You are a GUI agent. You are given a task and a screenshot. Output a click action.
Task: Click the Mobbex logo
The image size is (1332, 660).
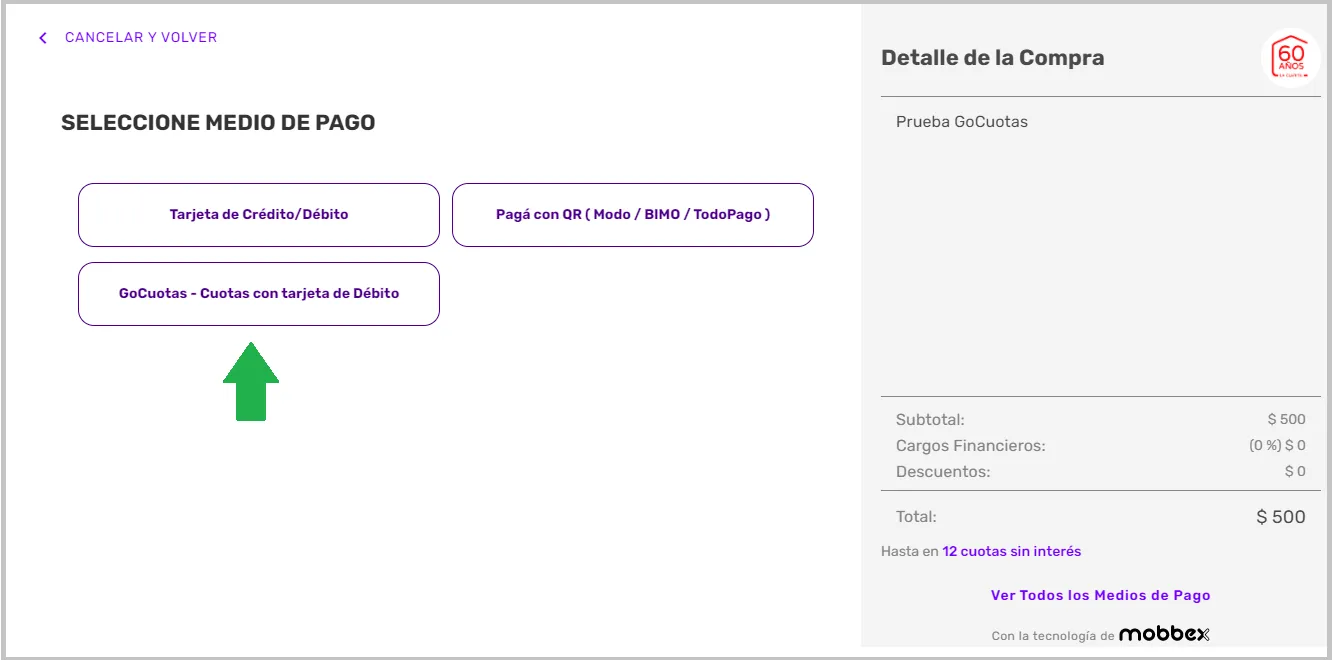click(x=1164, y=634)
